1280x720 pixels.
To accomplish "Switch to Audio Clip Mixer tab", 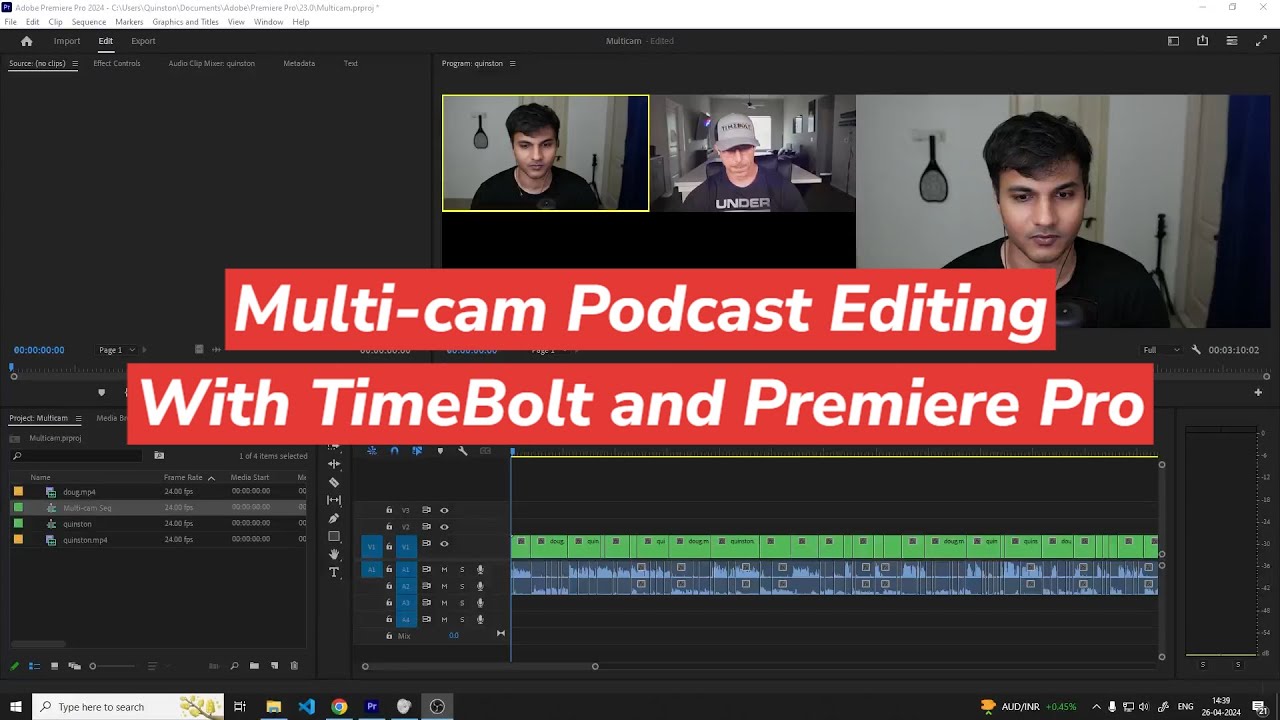I will [211, 63].
